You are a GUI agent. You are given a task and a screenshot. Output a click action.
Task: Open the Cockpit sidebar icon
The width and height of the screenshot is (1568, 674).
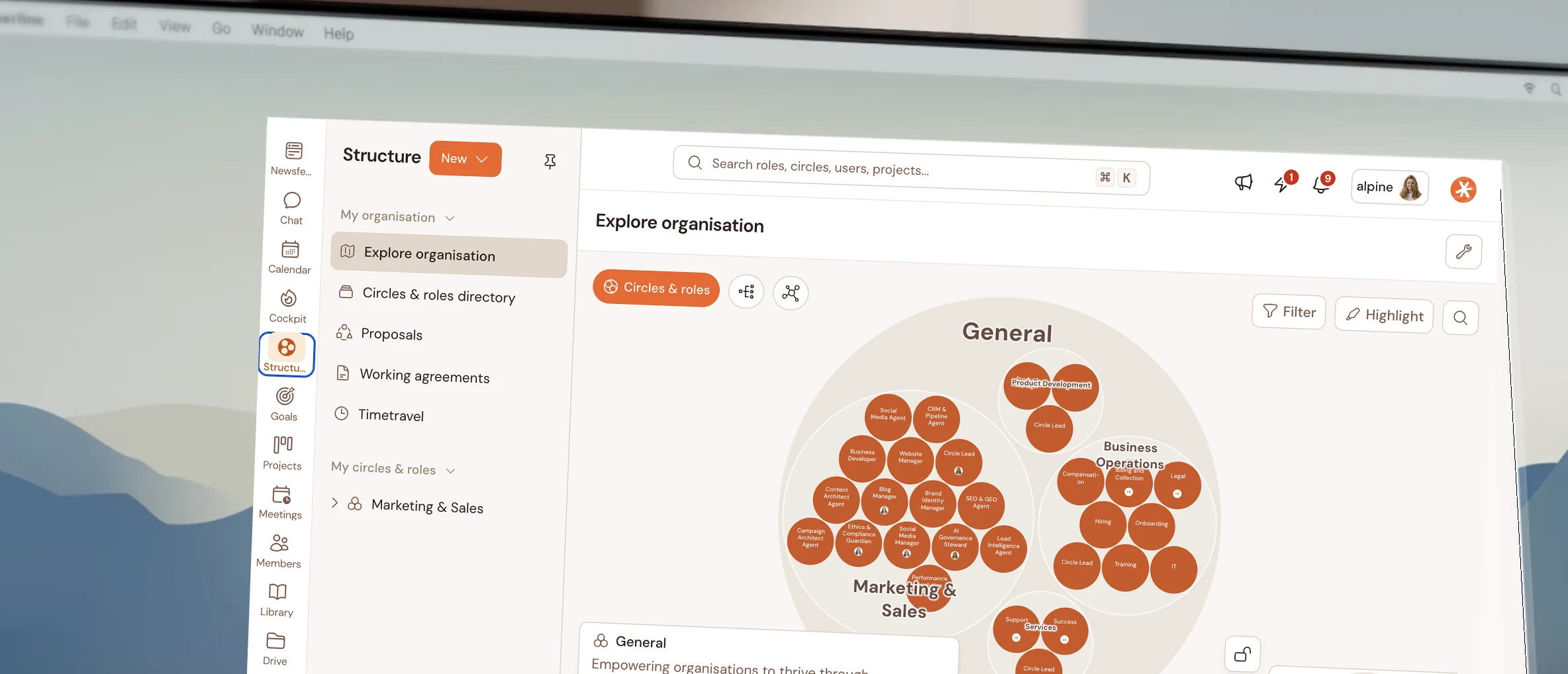pos(288,307)
